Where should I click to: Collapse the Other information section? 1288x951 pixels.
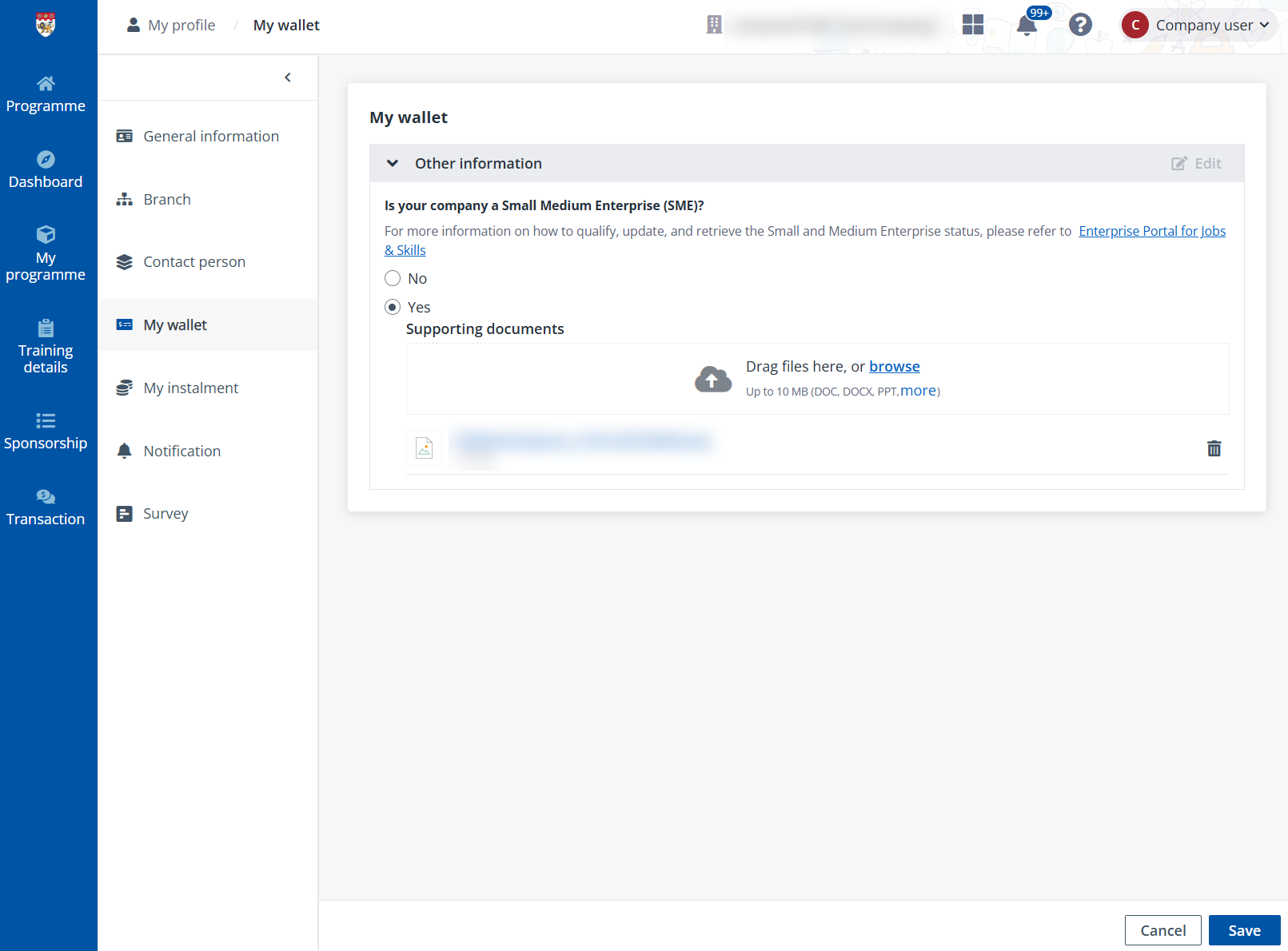393,164
